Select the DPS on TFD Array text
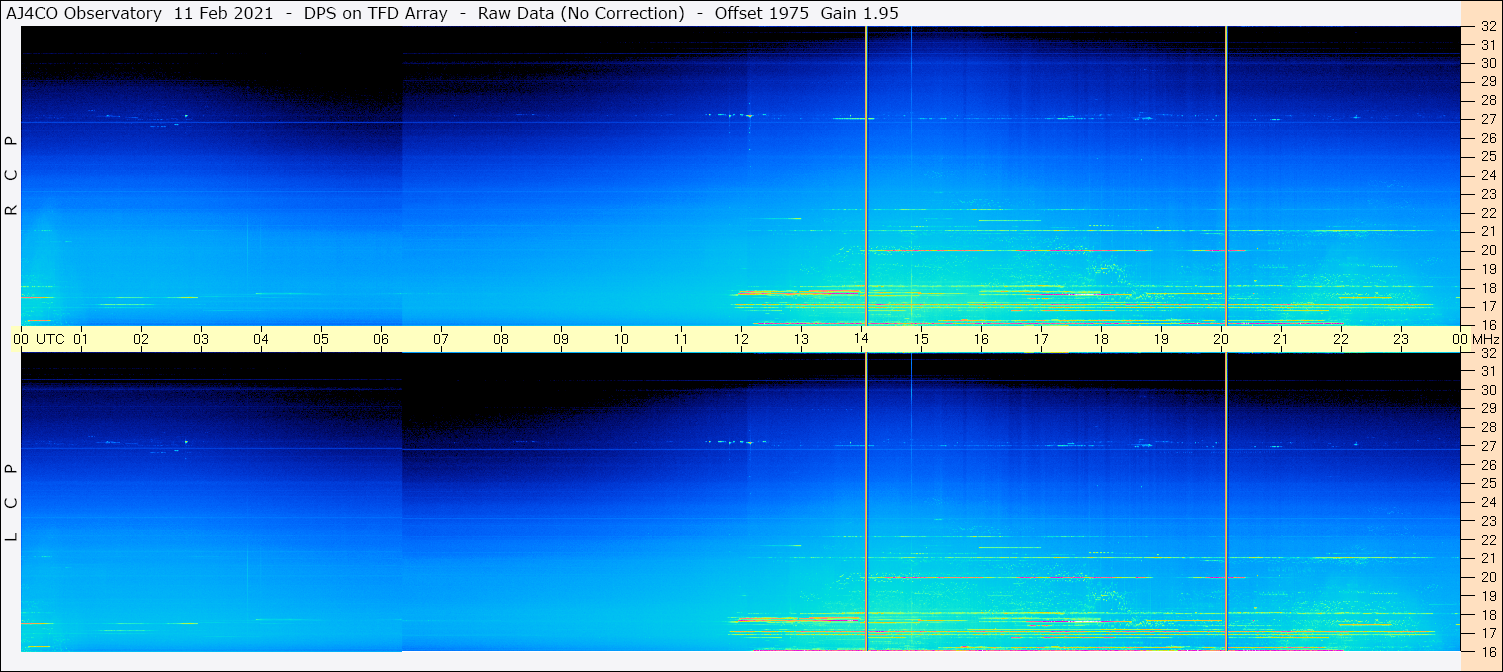This screenshot has height=672, width=1503. (376, 13)
